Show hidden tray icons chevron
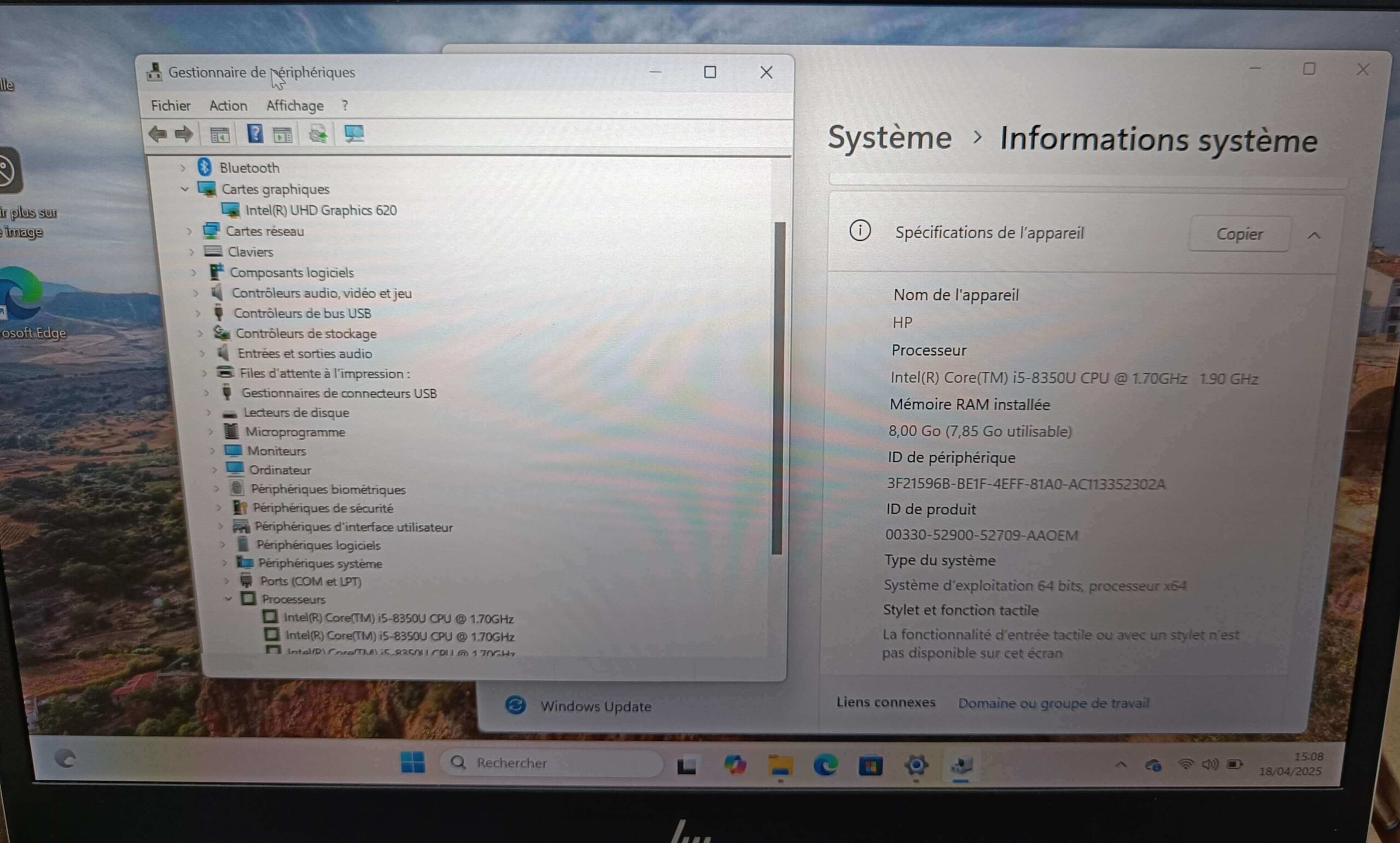The image size is (1400, 843). (x=1121, y=765)
